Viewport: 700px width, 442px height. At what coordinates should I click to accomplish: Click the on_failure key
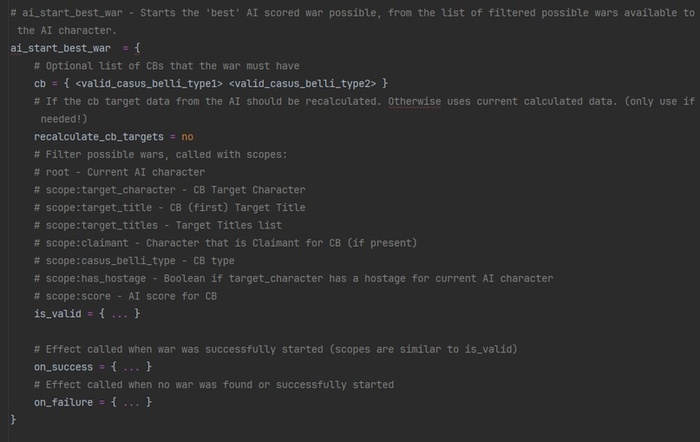pos(64,402)
